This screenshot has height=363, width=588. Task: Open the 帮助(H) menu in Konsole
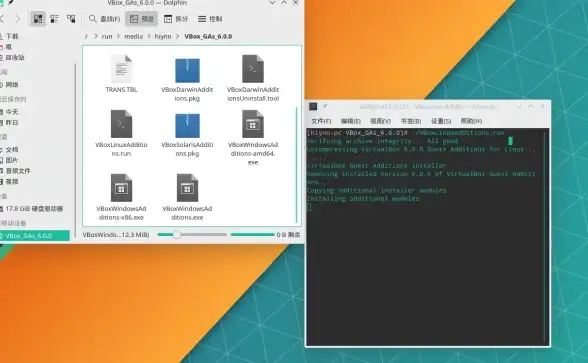[x=471, y=121]
